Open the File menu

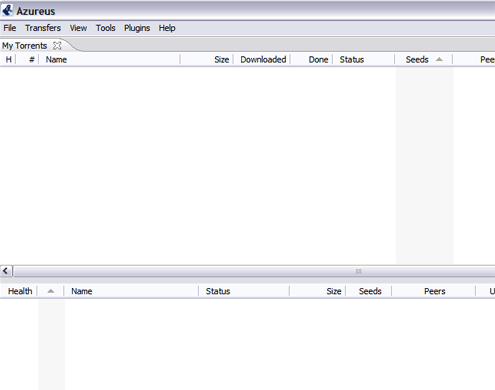click(10, 28)
